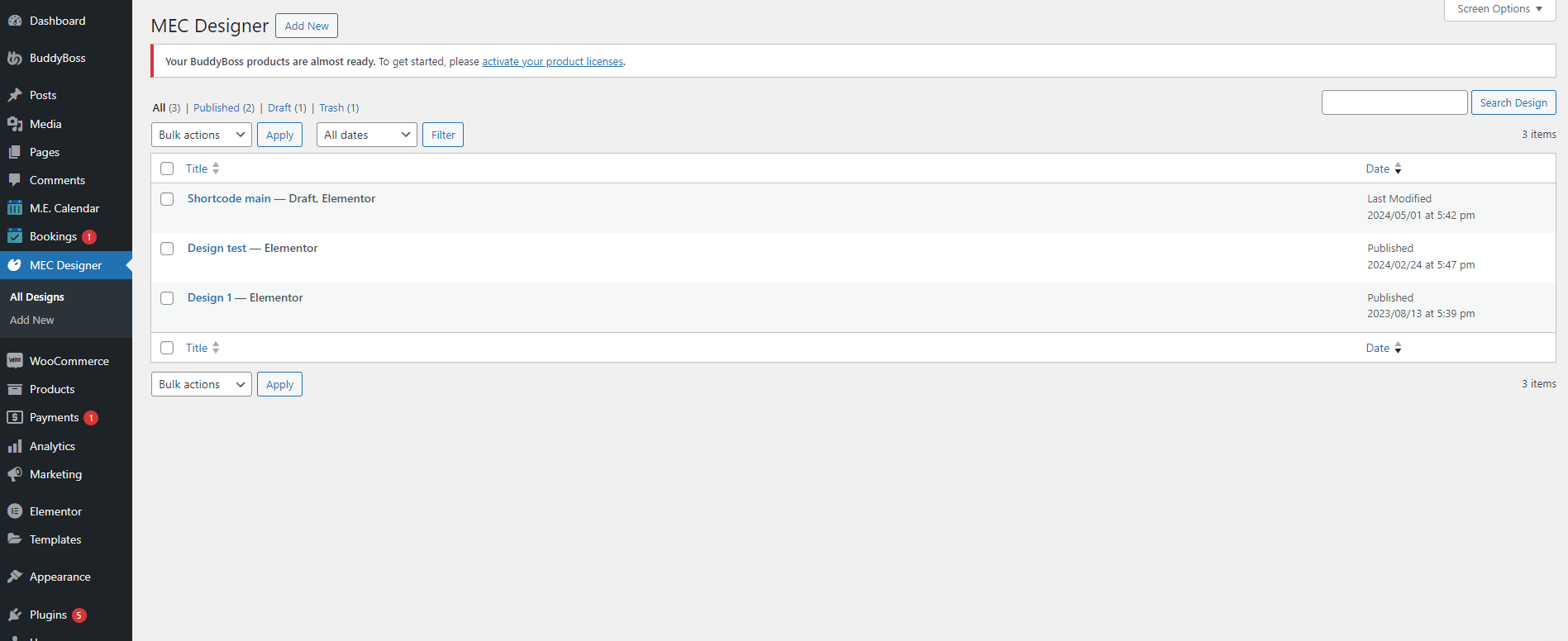
Task: Follow the activate your product licenses link
Action: pyautogui.click(x=552, y=62)
